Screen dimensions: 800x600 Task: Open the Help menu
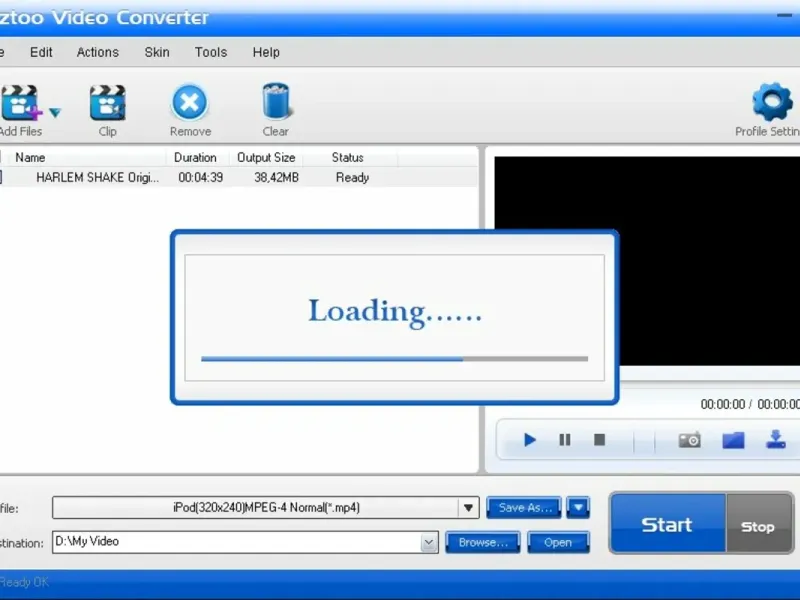pos(266,52)
